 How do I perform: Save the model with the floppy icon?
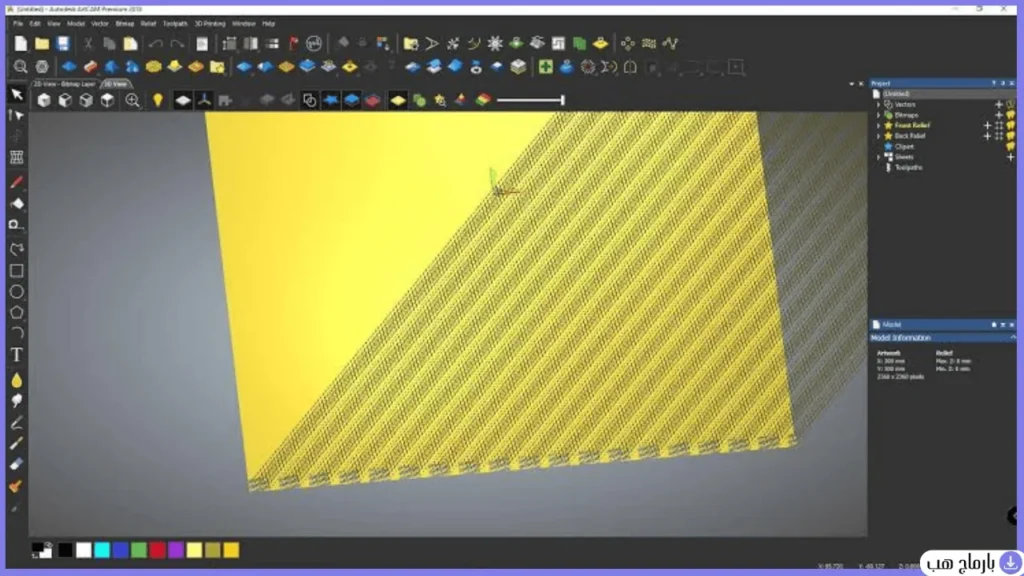tap(63, 44)
